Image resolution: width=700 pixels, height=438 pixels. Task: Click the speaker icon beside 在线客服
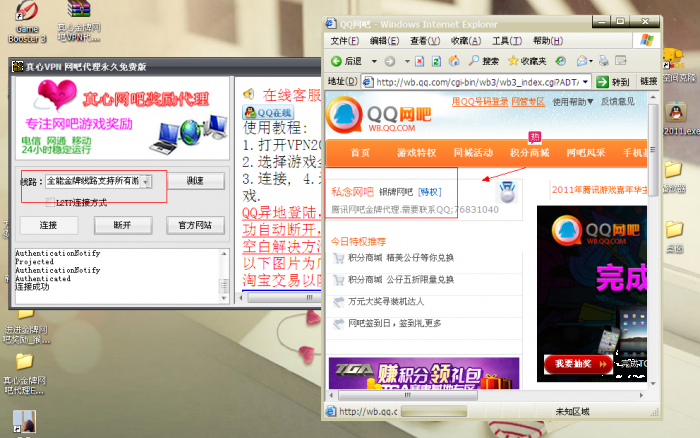point(249,94)
